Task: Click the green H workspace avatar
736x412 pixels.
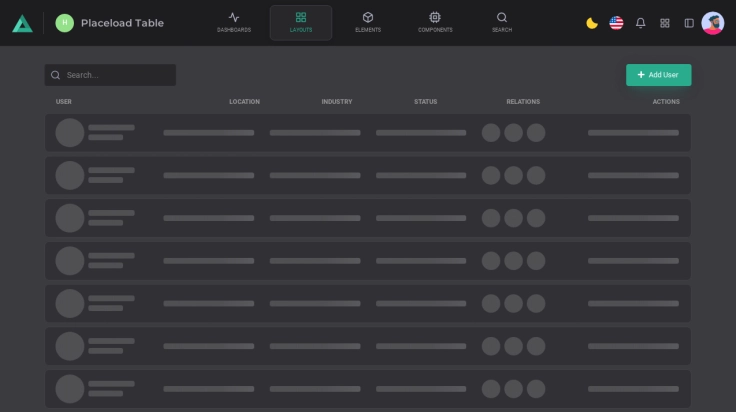Action: tap(65, 23)
